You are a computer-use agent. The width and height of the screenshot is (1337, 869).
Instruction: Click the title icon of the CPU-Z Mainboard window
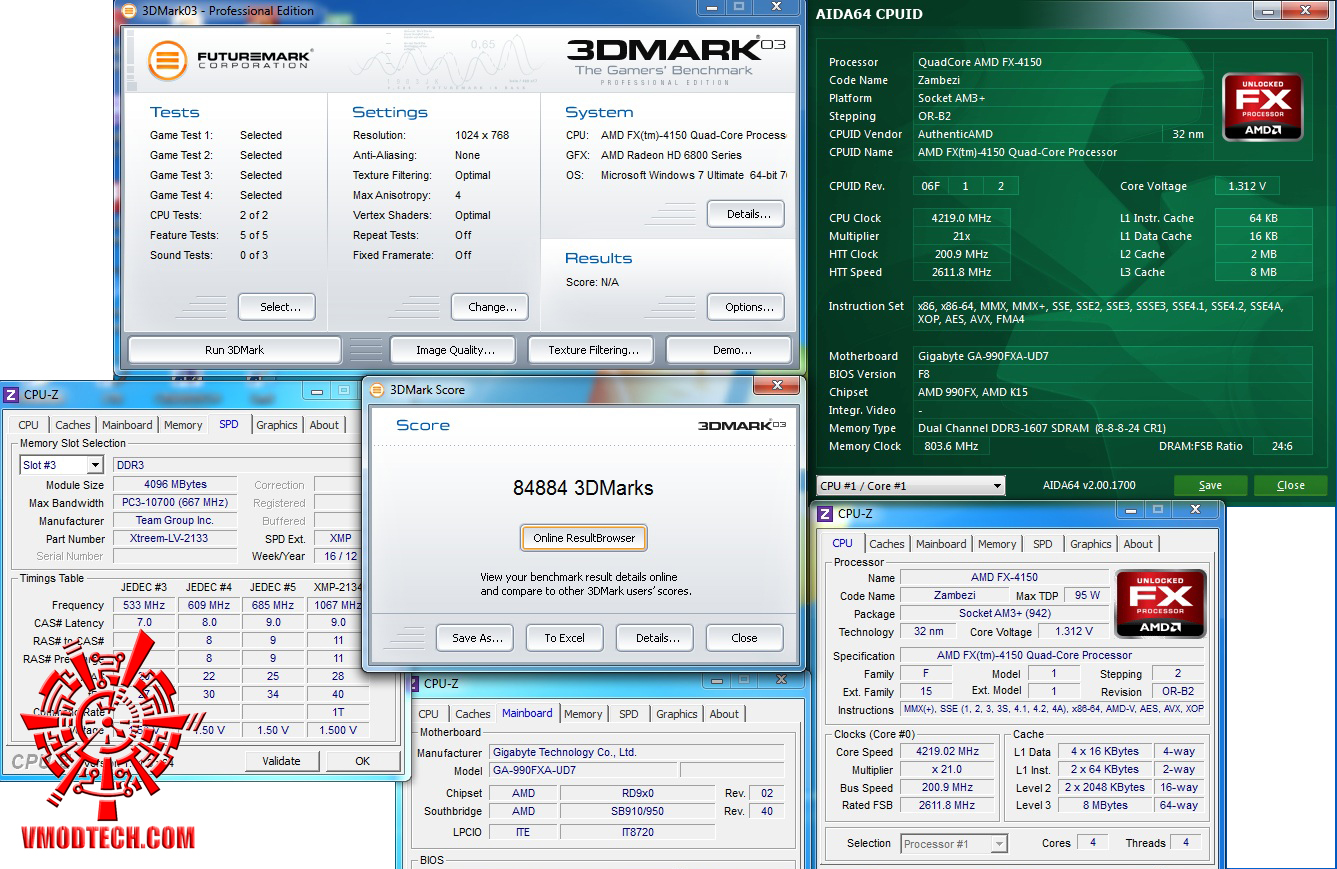pos(413,684)
